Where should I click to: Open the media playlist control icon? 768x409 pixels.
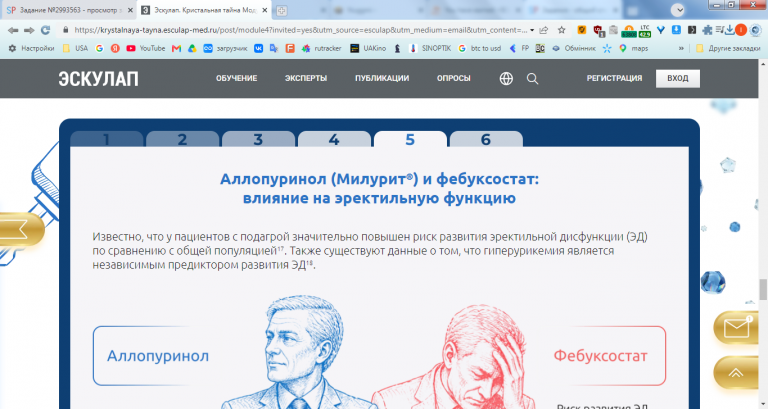pos(719,30)
